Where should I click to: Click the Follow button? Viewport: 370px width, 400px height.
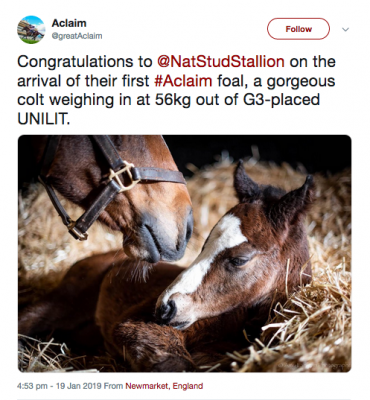(298, 29)
